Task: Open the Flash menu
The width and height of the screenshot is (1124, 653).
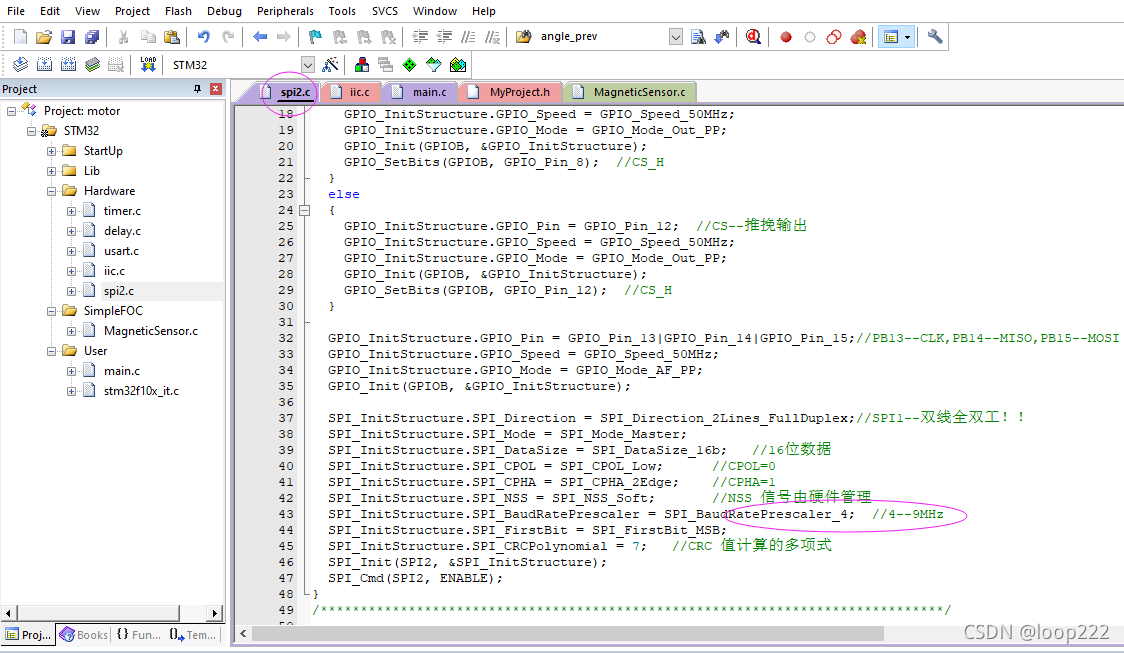Action: click(178, 11)
